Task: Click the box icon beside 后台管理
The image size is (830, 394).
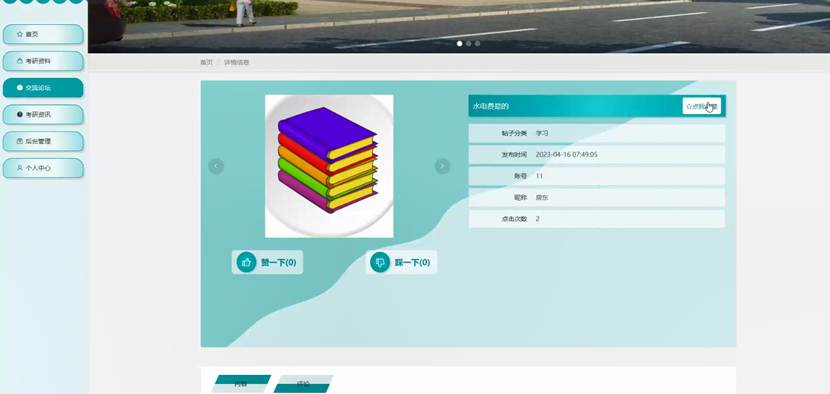Action: (x=20, y=141)
